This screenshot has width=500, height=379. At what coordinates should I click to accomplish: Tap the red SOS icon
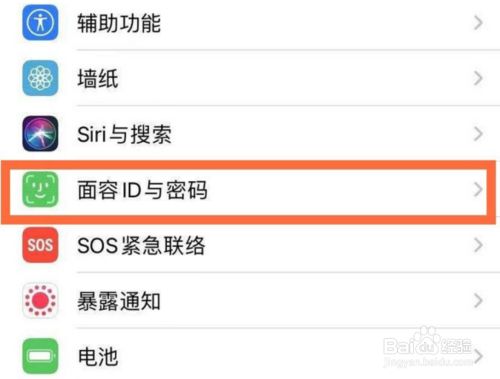[x=40, y=245]
